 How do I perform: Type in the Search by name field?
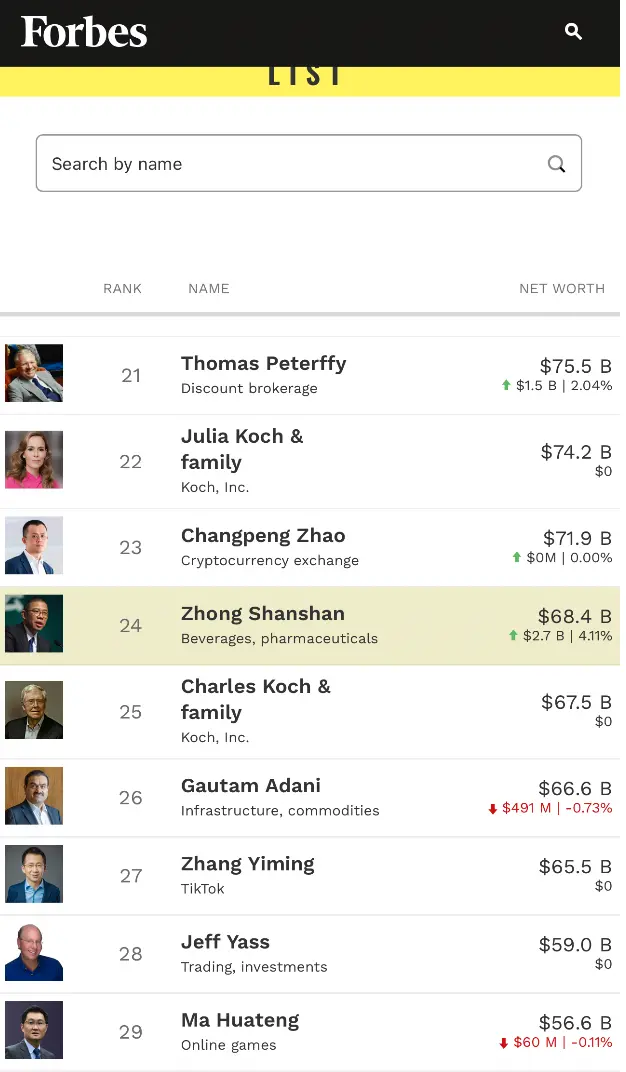tap(290, 164)
